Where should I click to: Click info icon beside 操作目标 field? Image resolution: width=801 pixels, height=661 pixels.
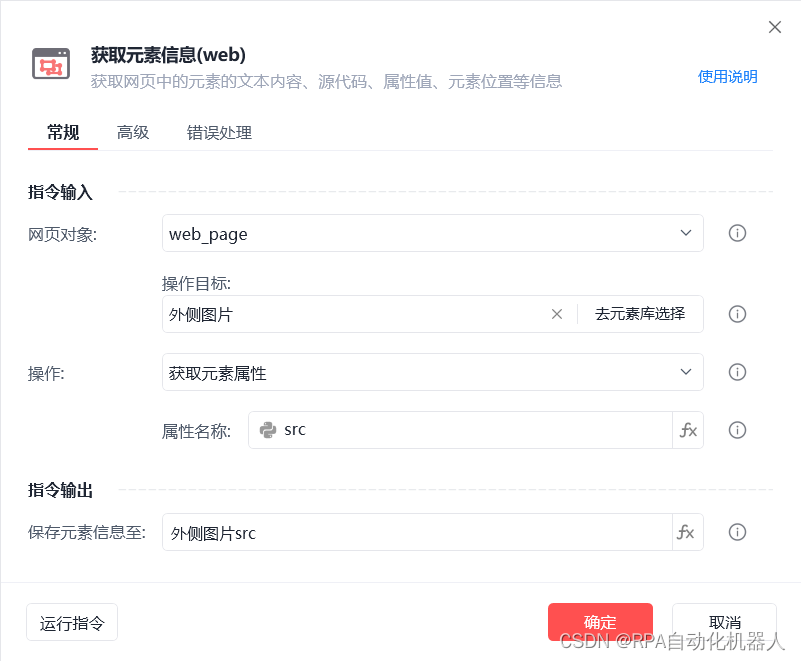[x=738, y=314]
